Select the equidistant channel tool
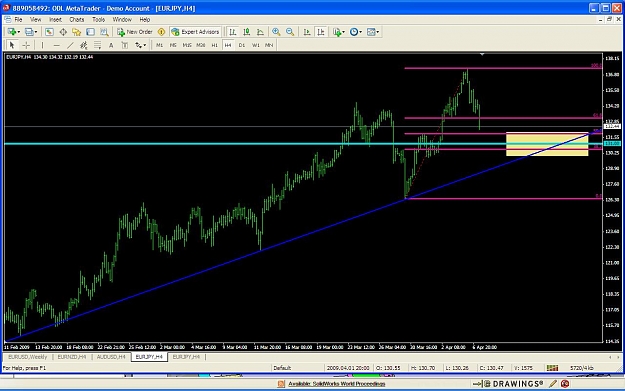Viewport: 625px width, 391px height. point(84,45)
